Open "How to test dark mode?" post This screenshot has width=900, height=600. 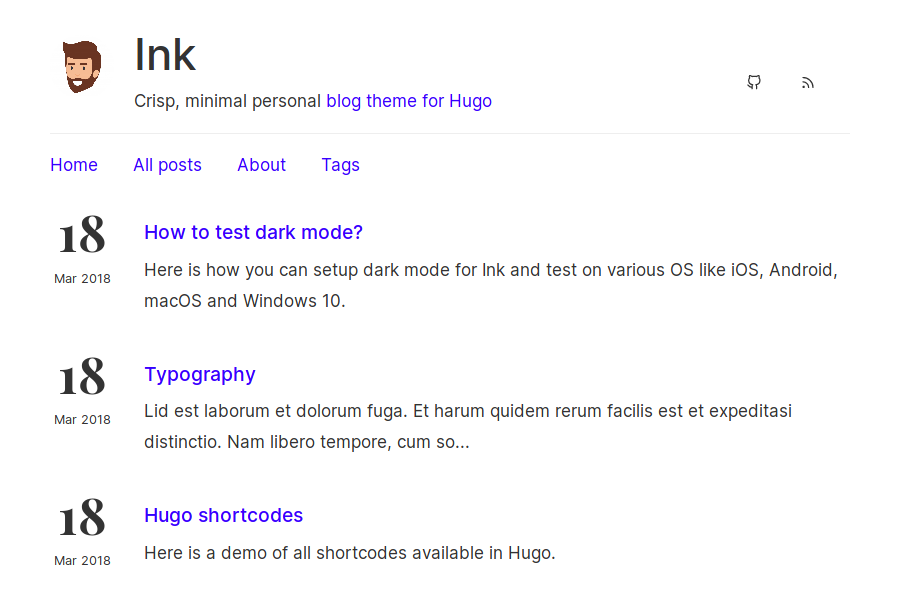point(253,232)
